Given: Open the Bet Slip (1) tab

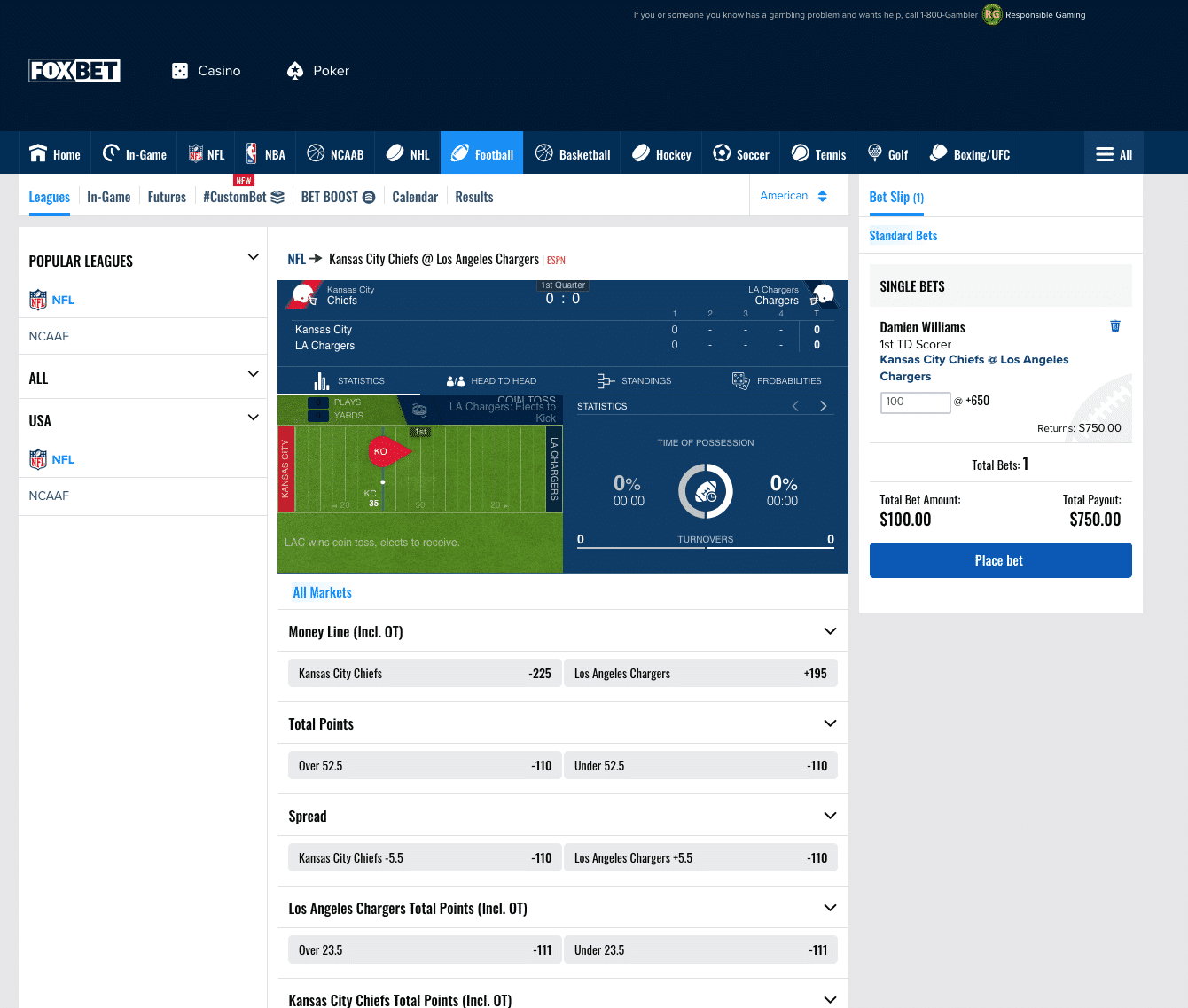Looking at the screenshot, I should [x=896, y=197].
